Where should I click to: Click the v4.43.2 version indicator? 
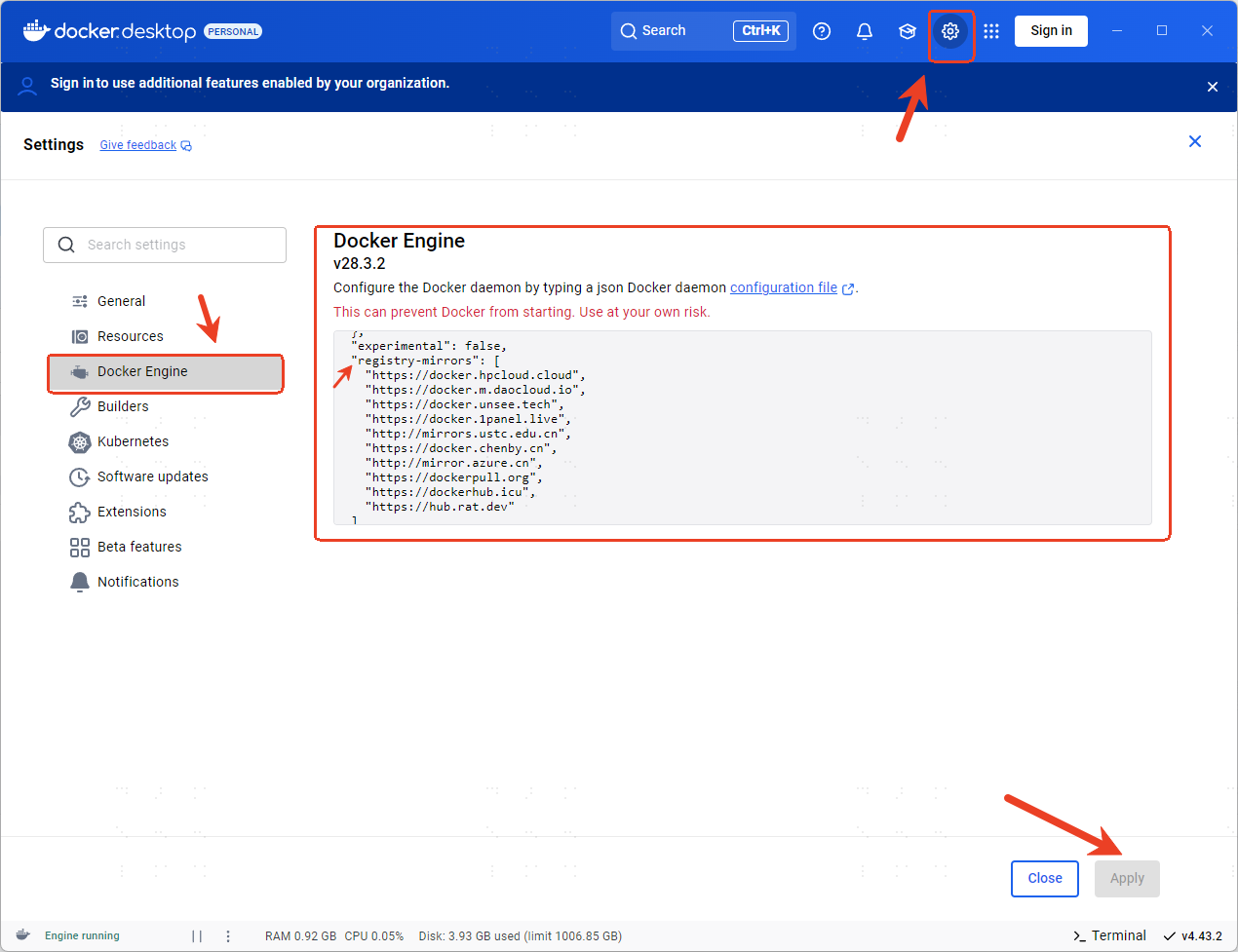coord(1193,936)
